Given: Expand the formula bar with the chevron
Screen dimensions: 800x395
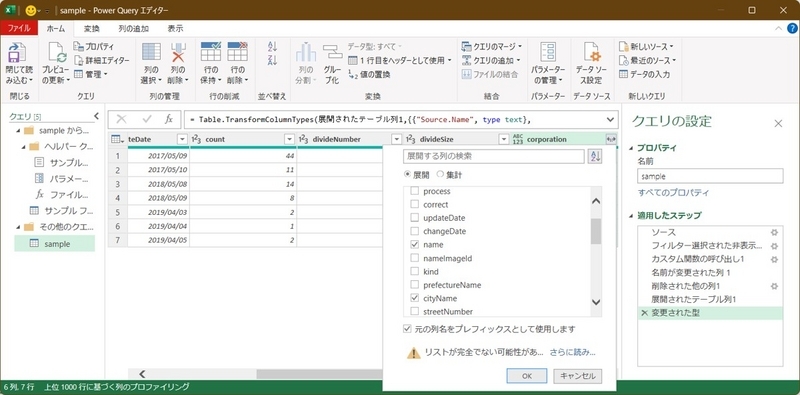Looking at the screenshot, I should coord(610,119).
